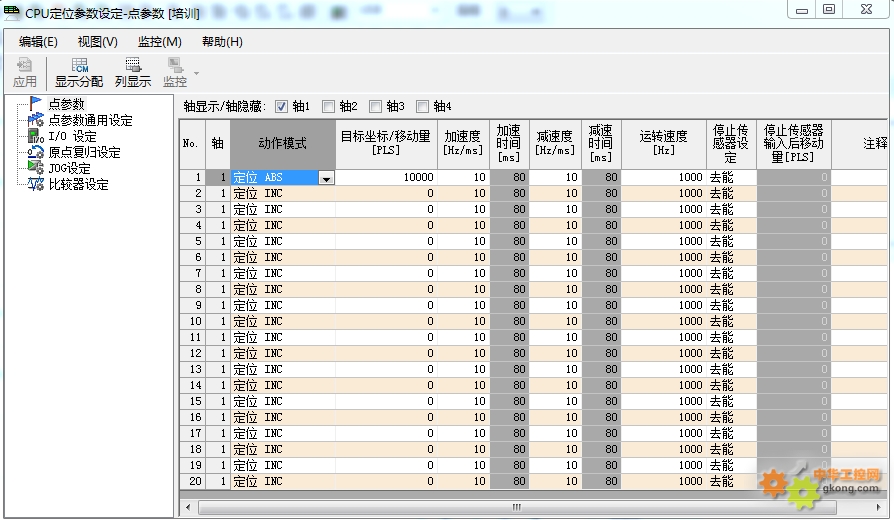Image resolution: width=894 pixels, height=520 pixels.
Task: Click the icon beside 点参数通用设定
Action: click(36, 120)
